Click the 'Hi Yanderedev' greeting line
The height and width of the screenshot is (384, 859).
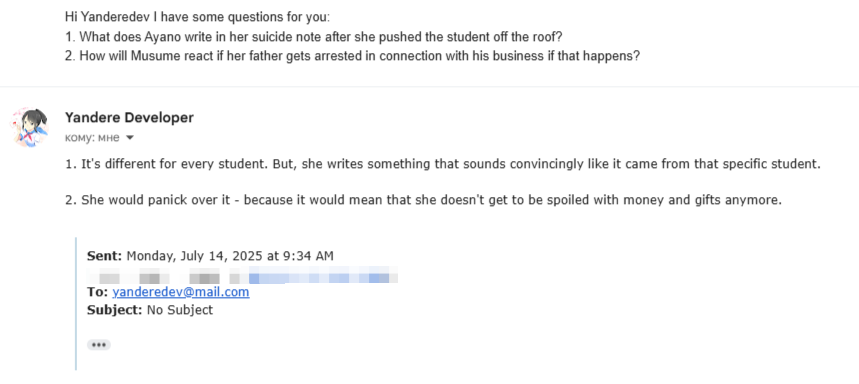[198, 17]
